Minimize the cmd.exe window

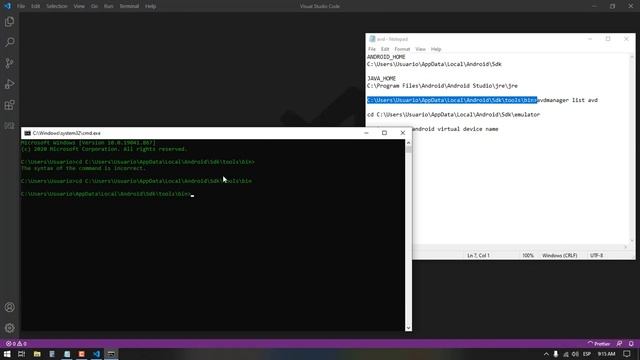tap(366, 133)
